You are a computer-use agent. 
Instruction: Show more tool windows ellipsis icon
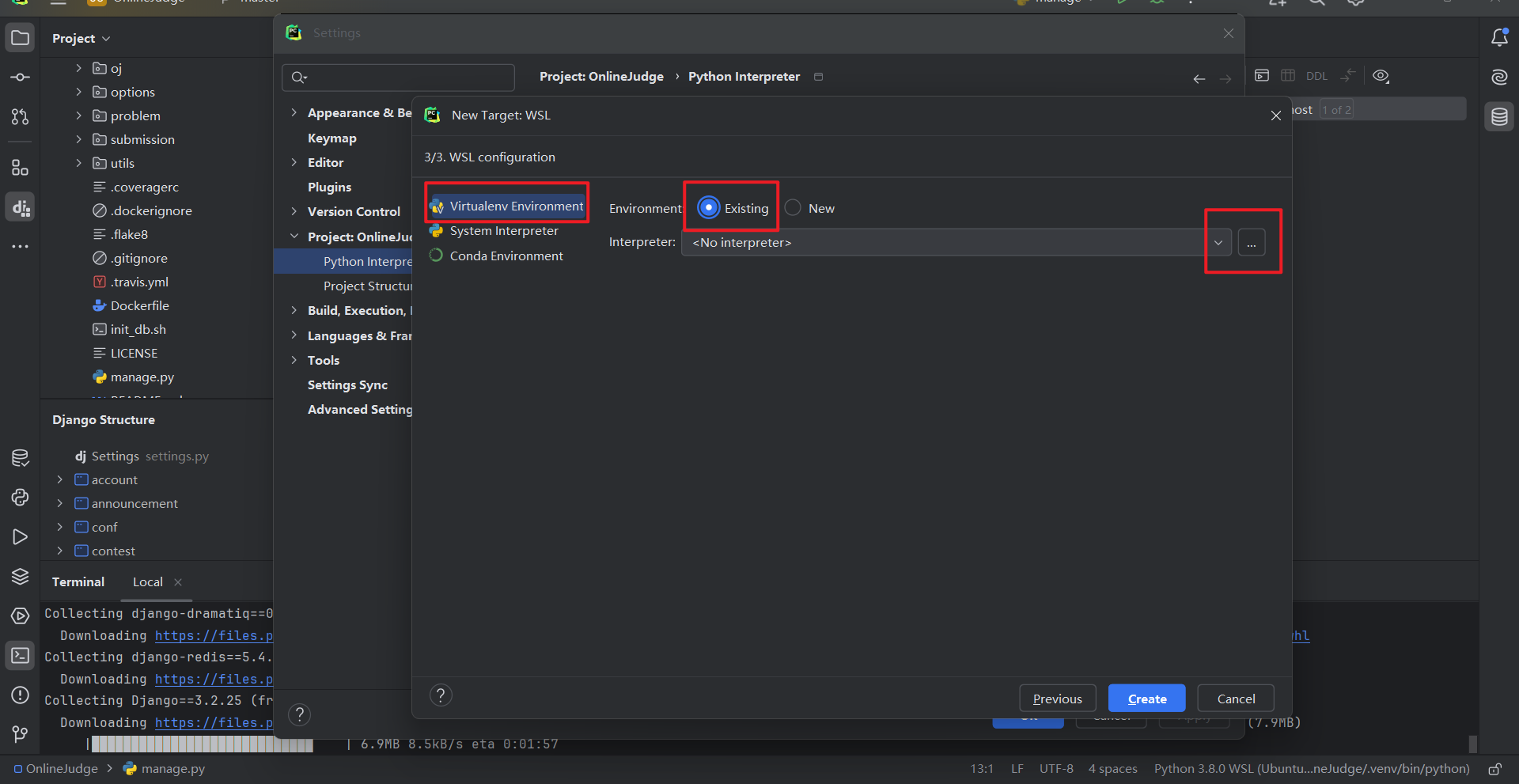point(21,247)
